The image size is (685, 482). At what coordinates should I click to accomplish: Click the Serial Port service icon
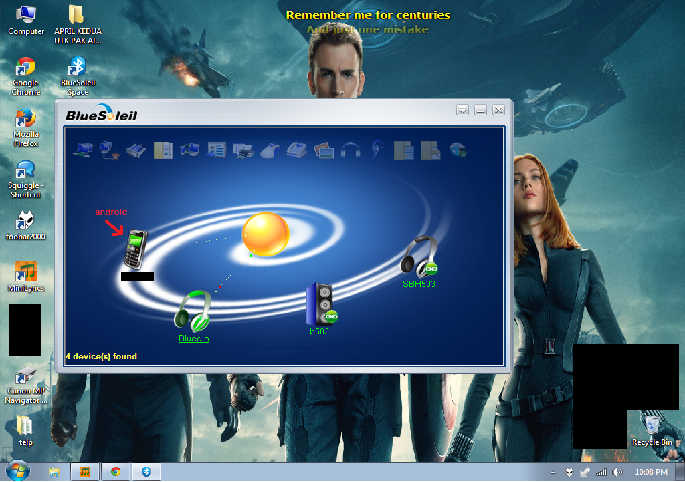point(136,151)
